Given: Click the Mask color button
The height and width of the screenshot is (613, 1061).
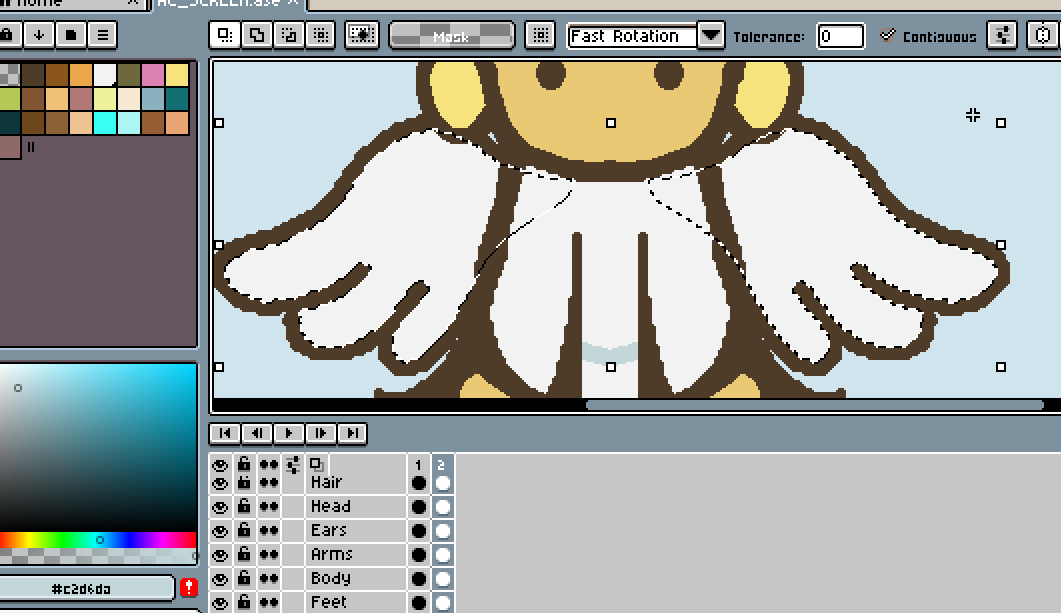Looking at the screenshot, I should pyautogui.click(x=451, y=36).
